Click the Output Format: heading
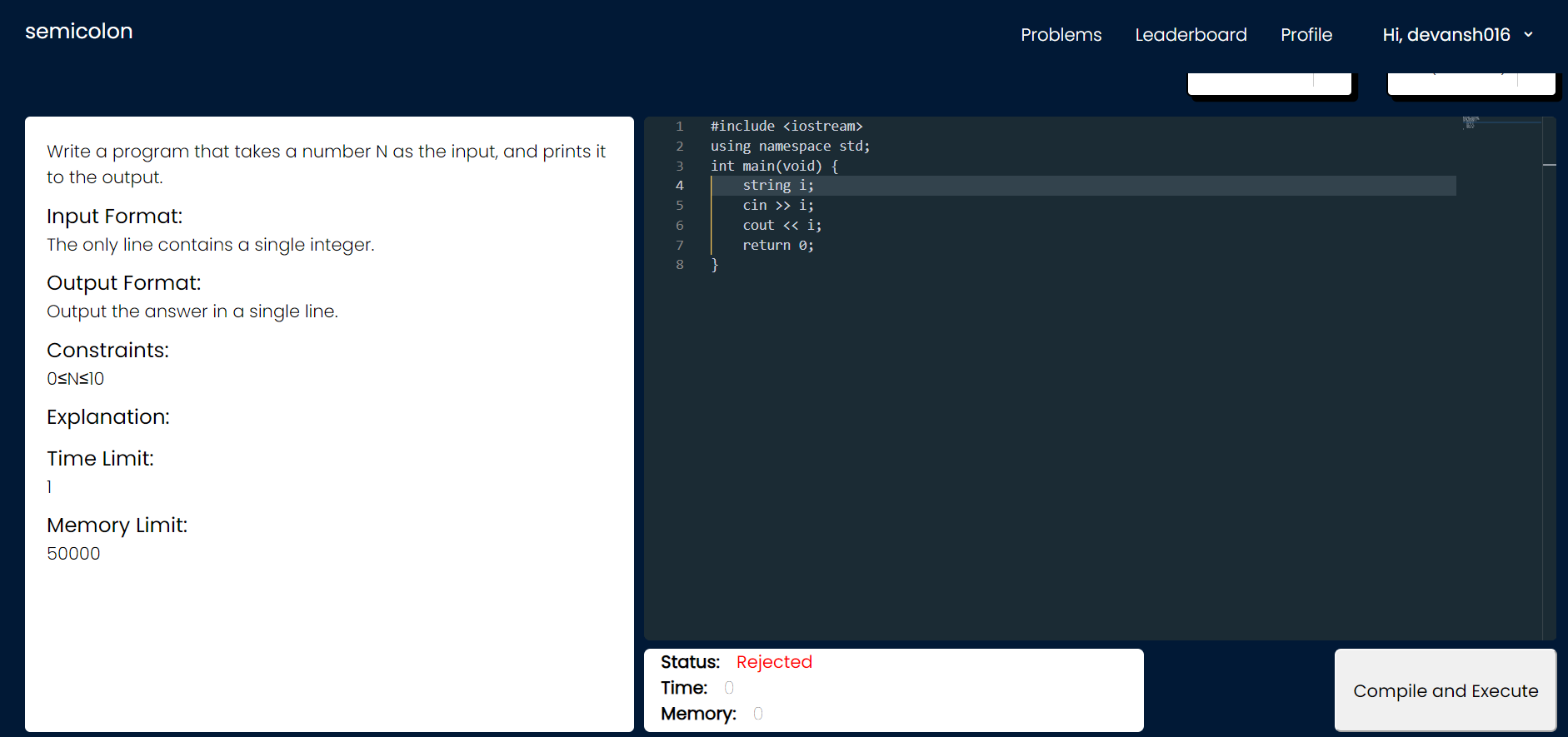Screen dimensions: 1568x737 pyautogui.click(x=123, y=283)
